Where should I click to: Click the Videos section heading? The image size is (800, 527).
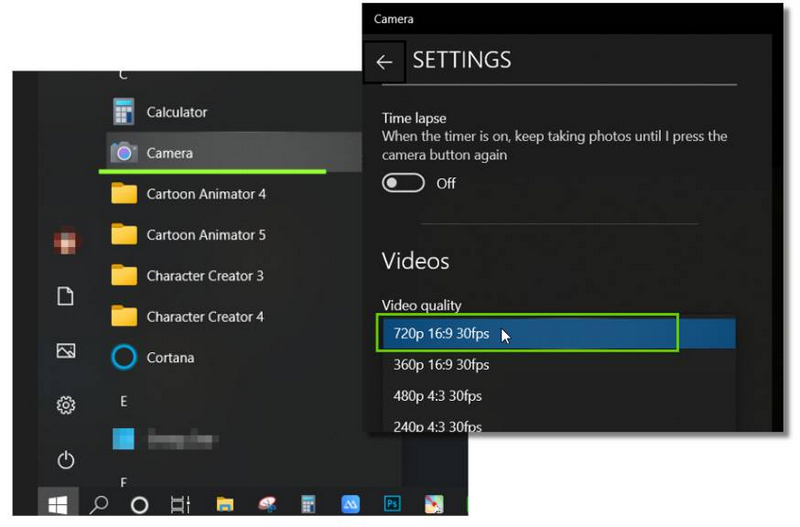click(415, 261)
